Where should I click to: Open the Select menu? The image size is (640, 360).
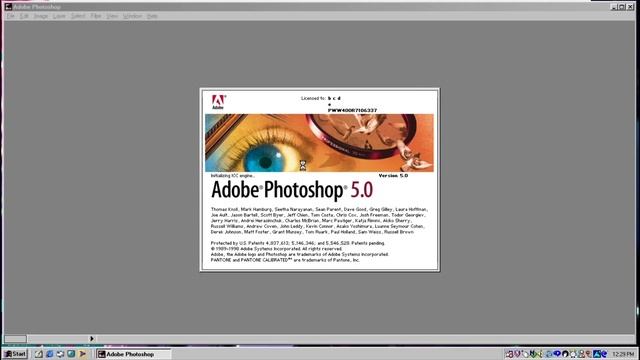[78, 16]
